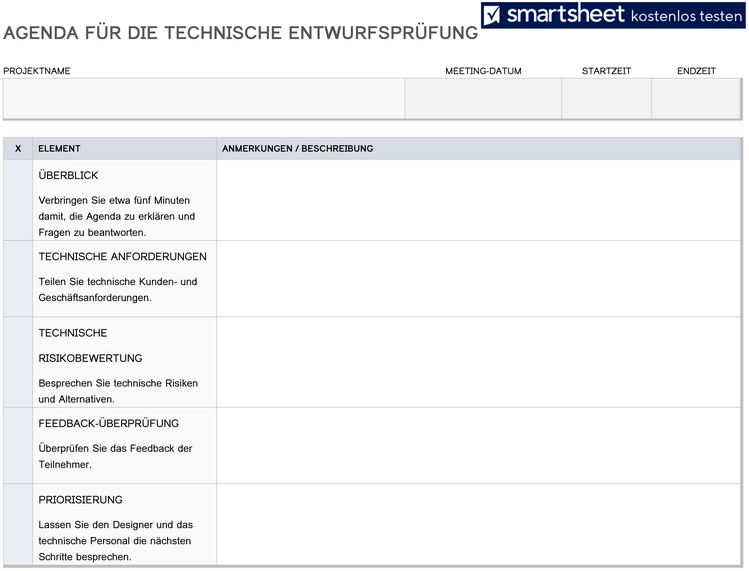Check the X box for Feedback-Überprüfung row
Screen dimensions: 749x571
(18, 445)
